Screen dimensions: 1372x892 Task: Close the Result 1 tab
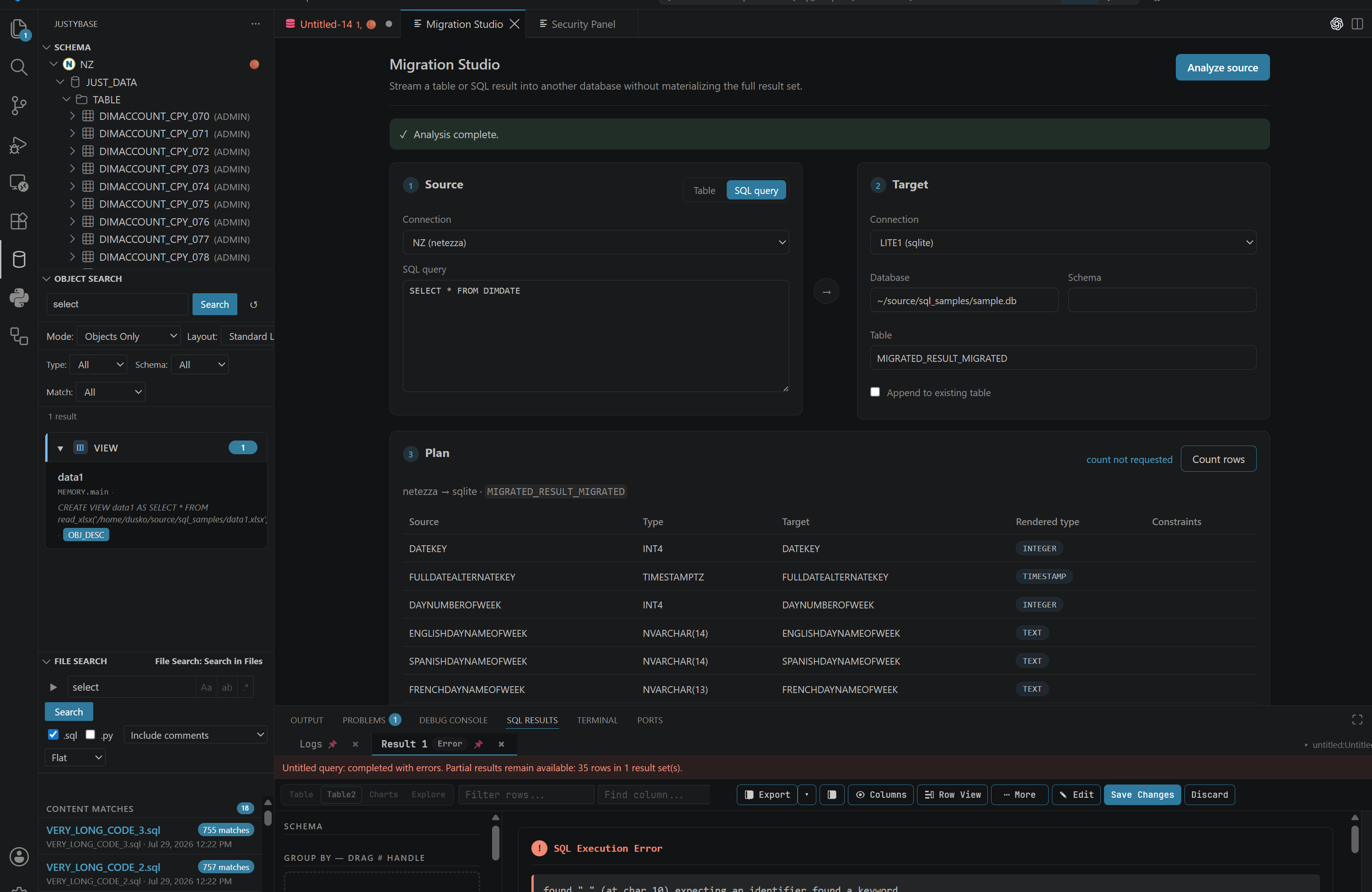point(501,744)
